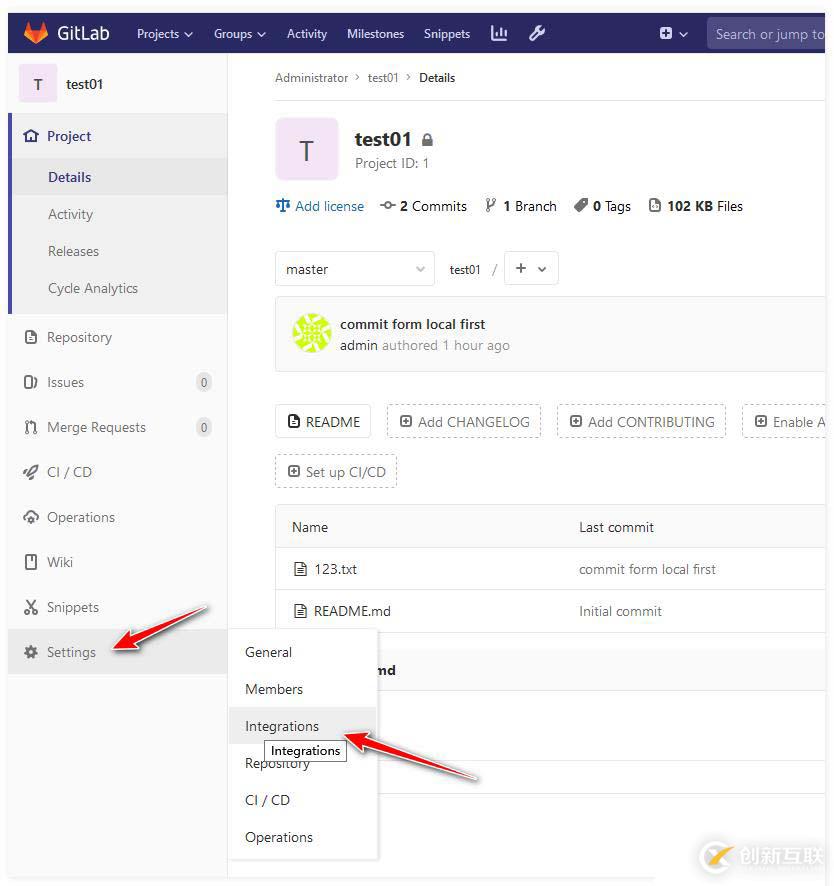
Task: Click the Add CHANGELOG button
Action: click(464, 422)
